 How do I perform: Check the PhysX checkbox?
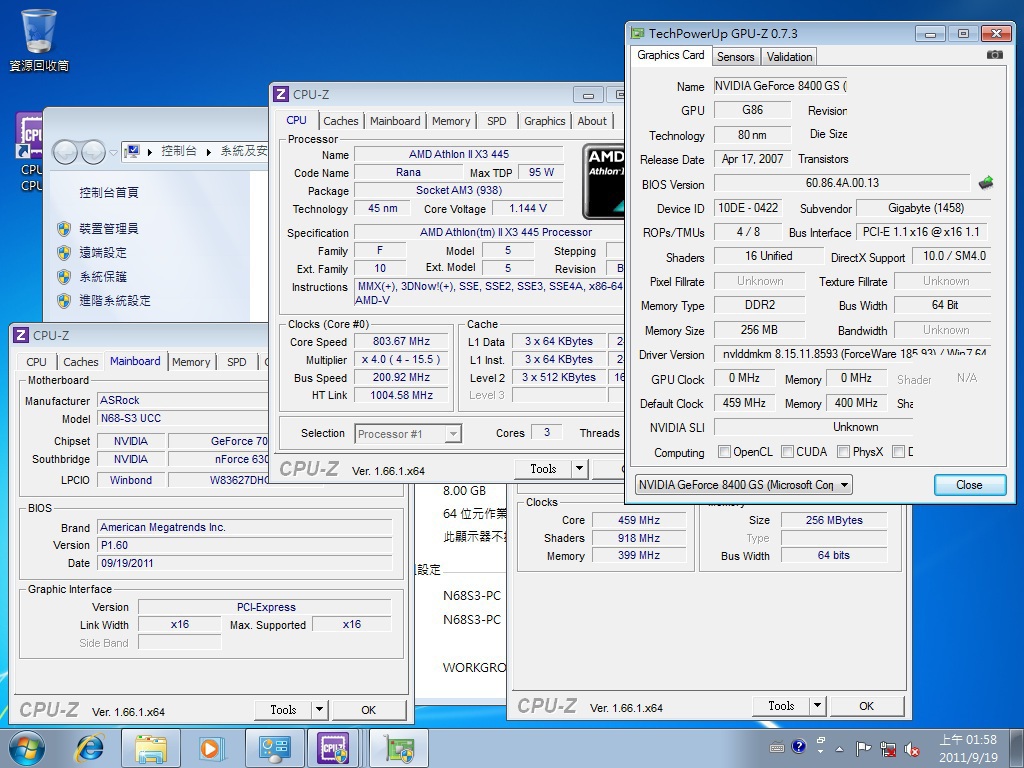tap(844, 452)
